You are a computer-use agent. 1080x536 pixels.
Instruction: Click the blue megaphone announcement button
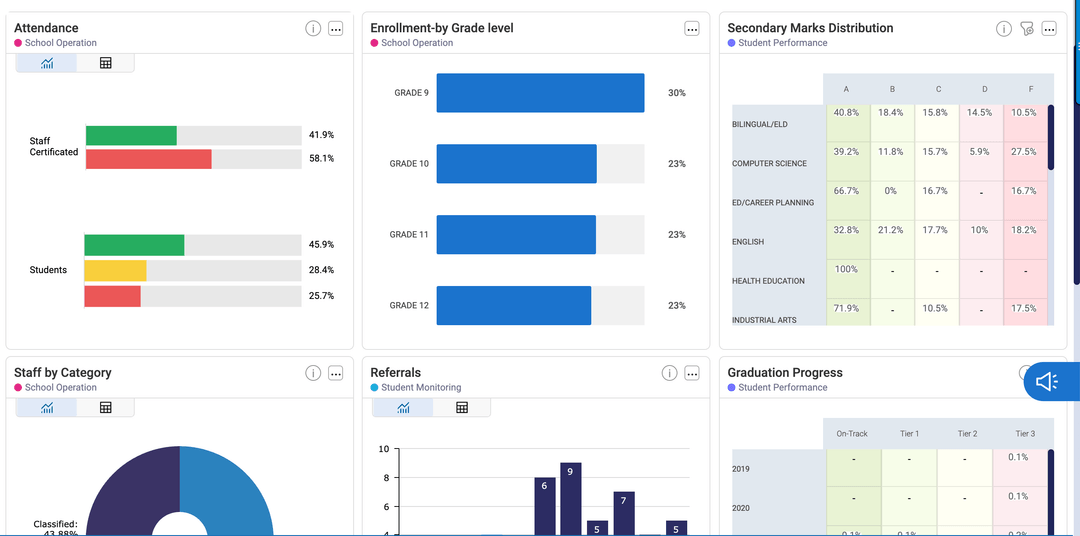[1047, 381]
